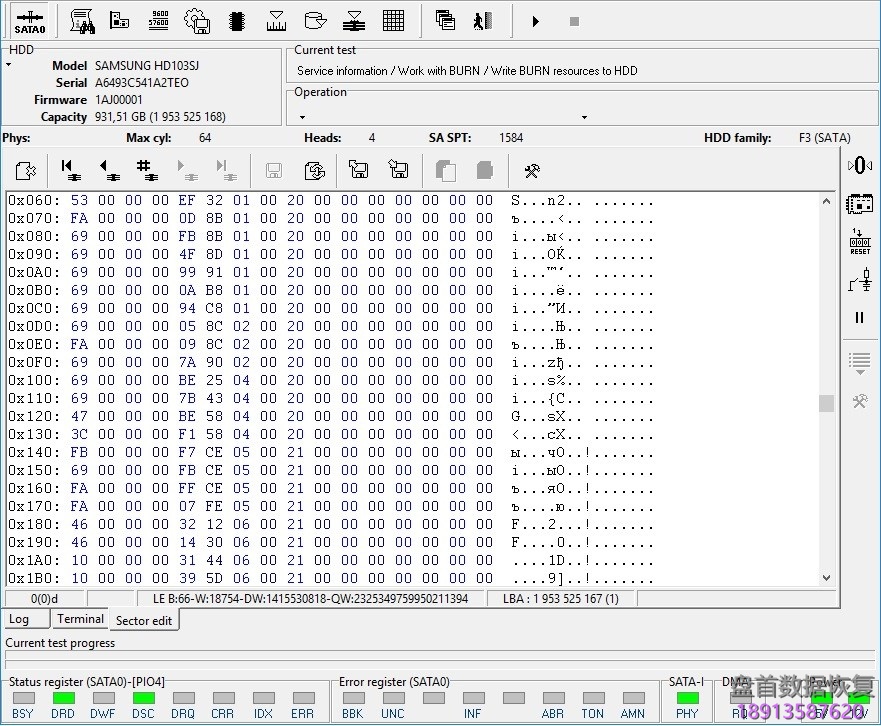
Task: Click the grid table icon in top toolbar
Action: pos(393,20)
